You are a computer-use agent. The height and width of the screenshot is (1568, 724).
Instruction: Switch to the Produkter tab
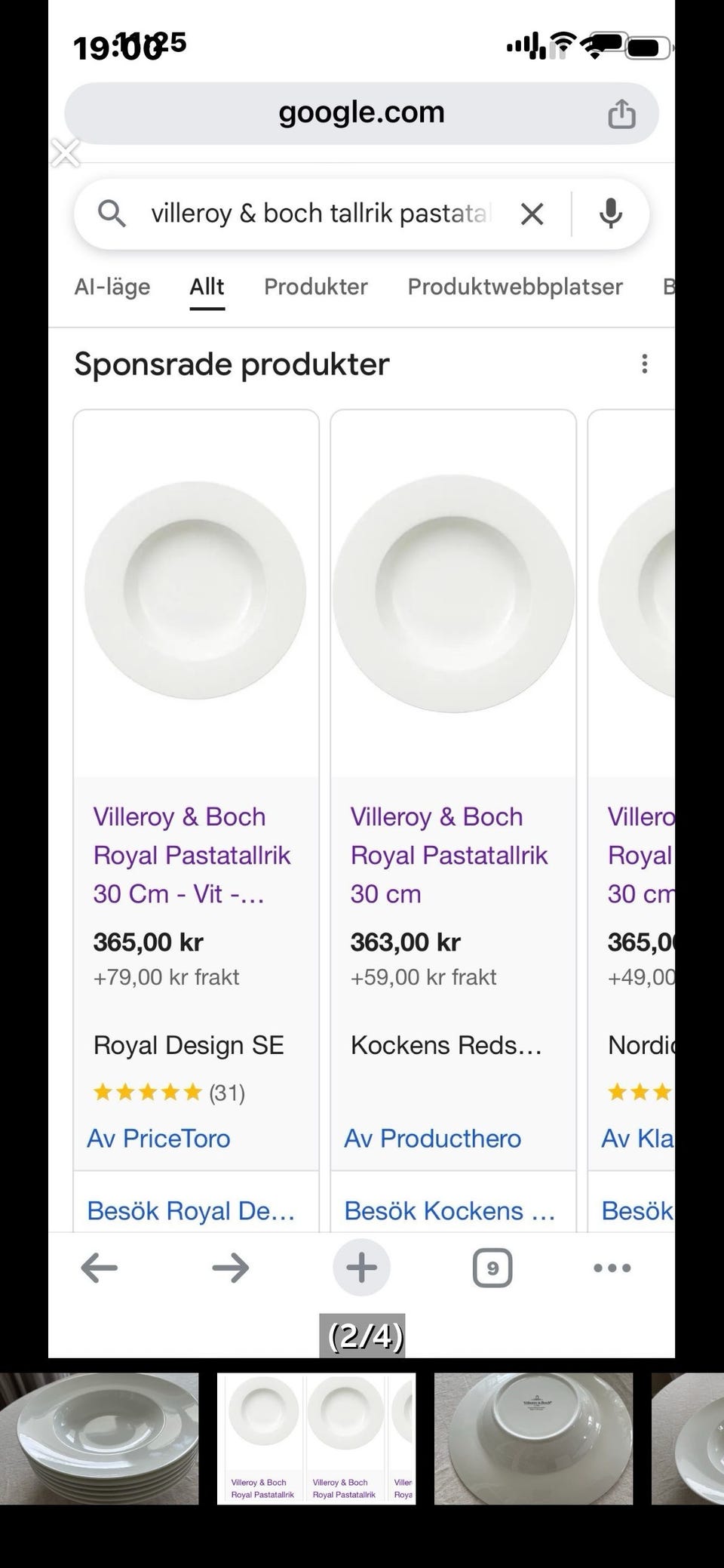[x=315, y=287]
